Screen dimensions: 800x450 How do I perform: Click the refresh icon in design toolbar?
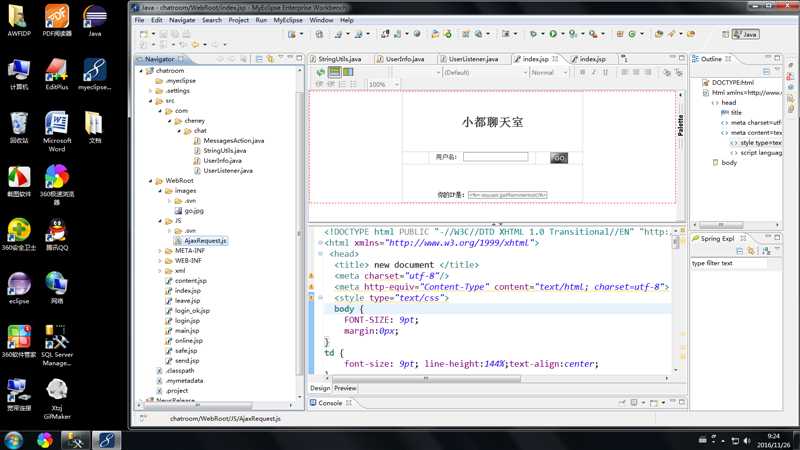tap(320, 72)
